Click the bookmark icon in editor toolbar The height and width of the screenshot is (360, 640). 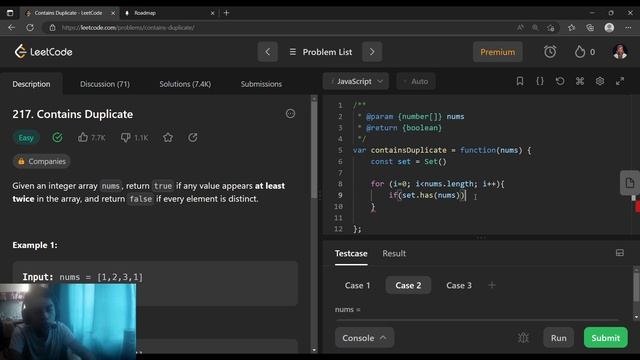[x=520, y=81]
